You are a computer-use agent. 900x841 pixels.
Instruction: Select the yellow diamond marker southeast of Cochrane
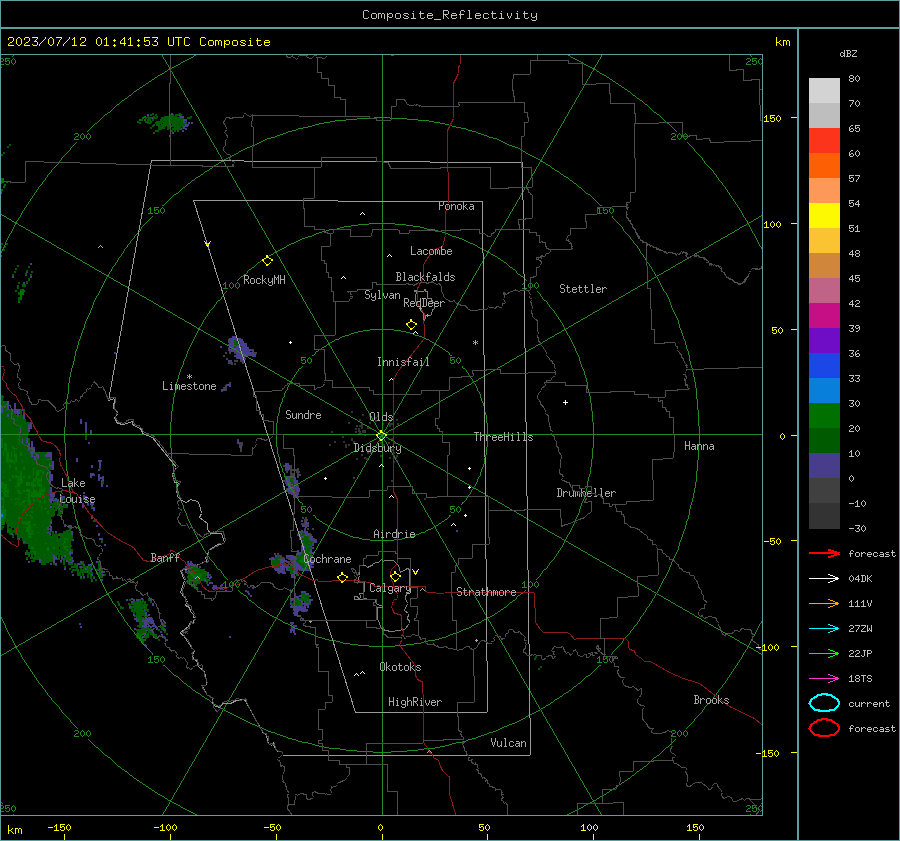[x=342, y=577]
